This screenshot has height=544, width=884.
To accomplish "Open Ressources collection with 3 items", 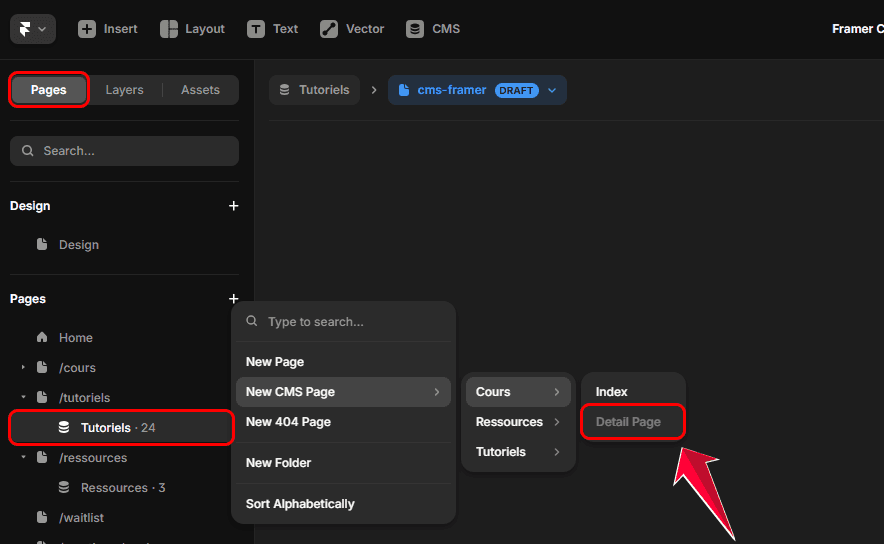I will pos(121,487).
